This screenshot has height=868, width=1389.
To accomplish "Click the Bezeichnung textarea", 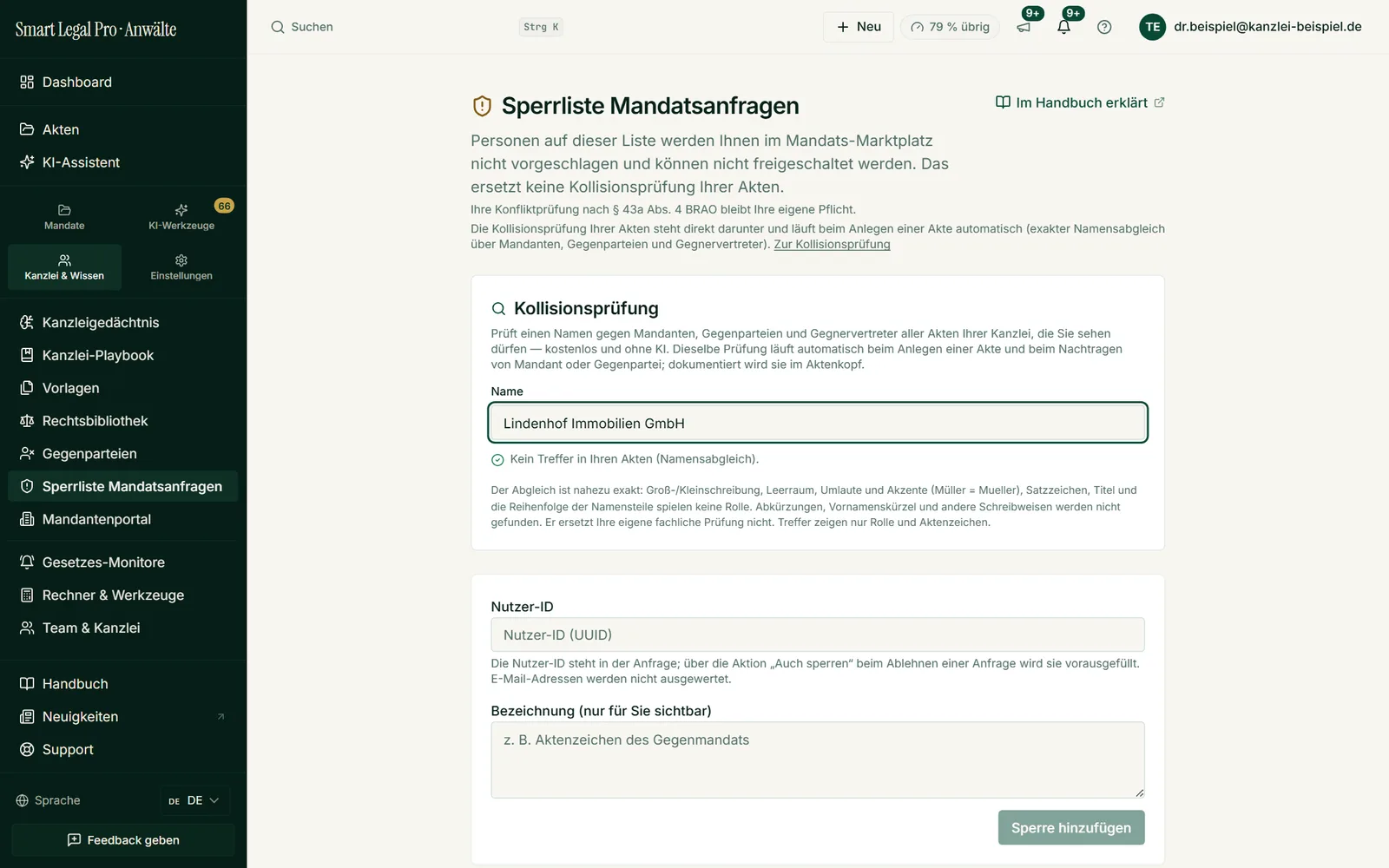I will click(818, 760).
